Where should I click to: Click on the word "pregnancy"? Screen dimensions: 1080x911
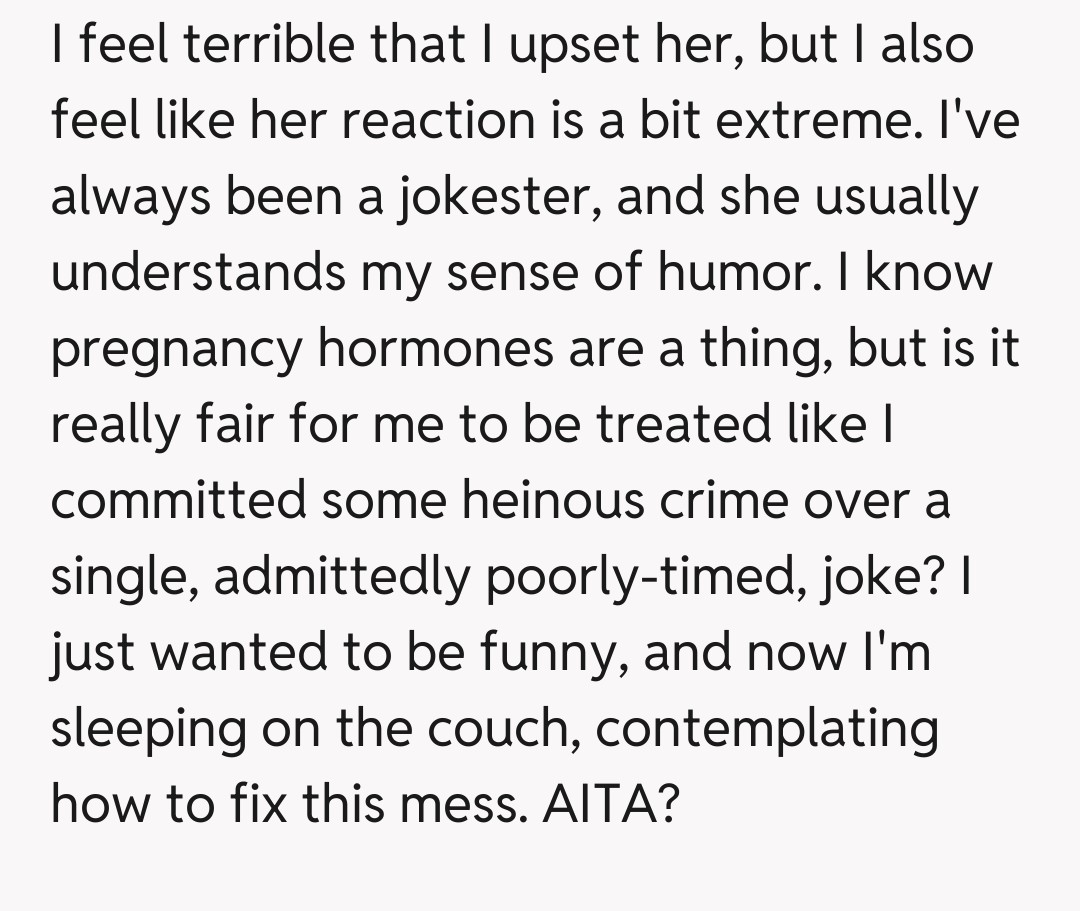coord(176,350)
